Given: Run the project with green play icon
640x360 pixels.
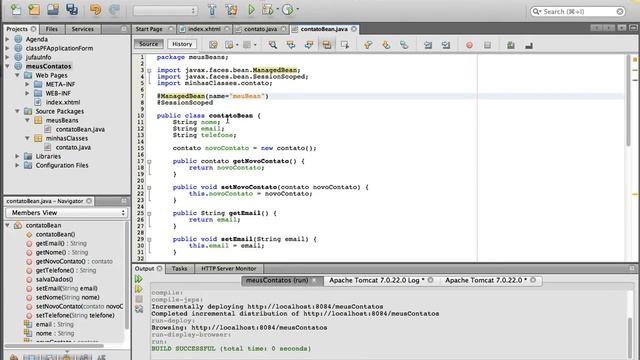Looking at the screenshot, I should 251,9.
